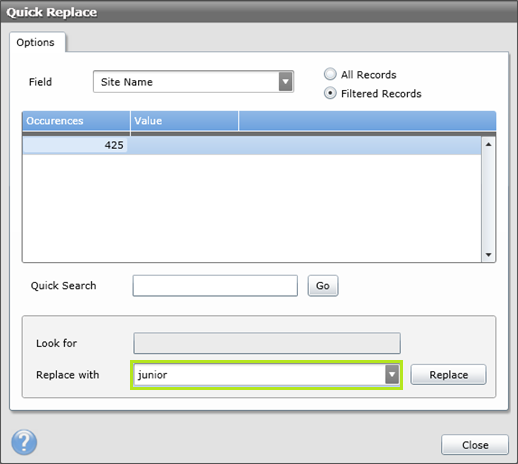Close the Quick Replace dialog
The width and height of the screenshot is (518, 464).
pos(475,445)
